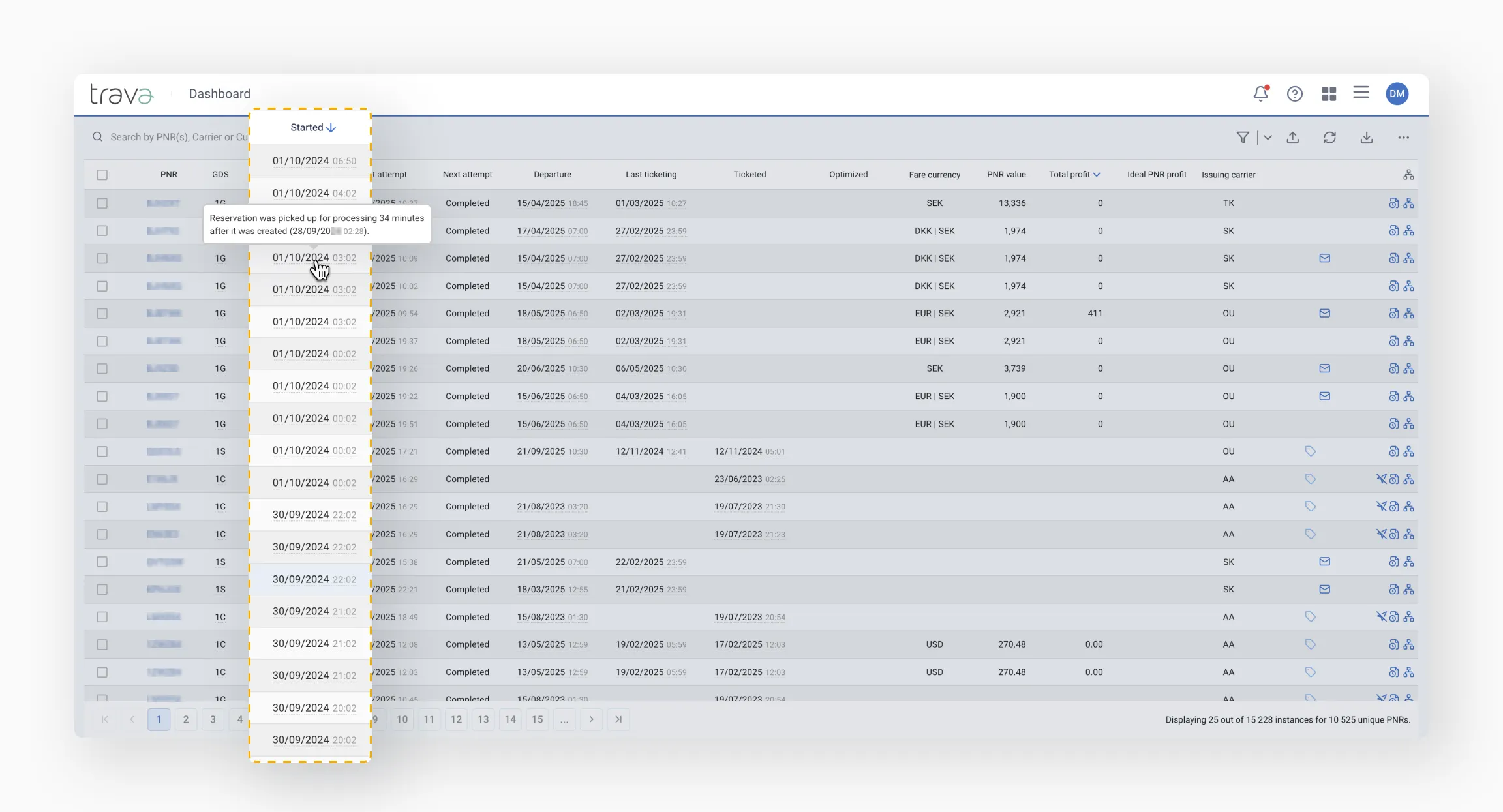Select the checkbox for the TK carrier row
The height and width of the screenshot is (812, 1503).
coord(102,203)
